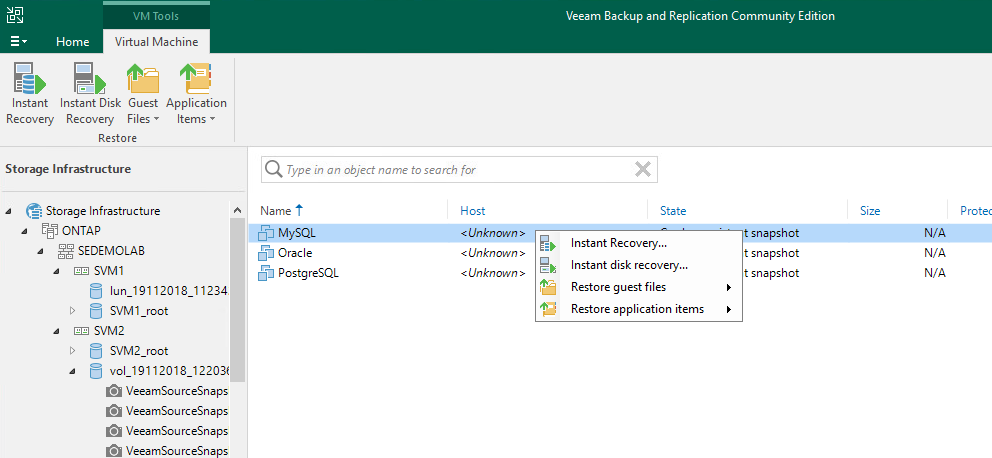
Task: Collapse the SVM1 tree node
Action: click(56, 271)
